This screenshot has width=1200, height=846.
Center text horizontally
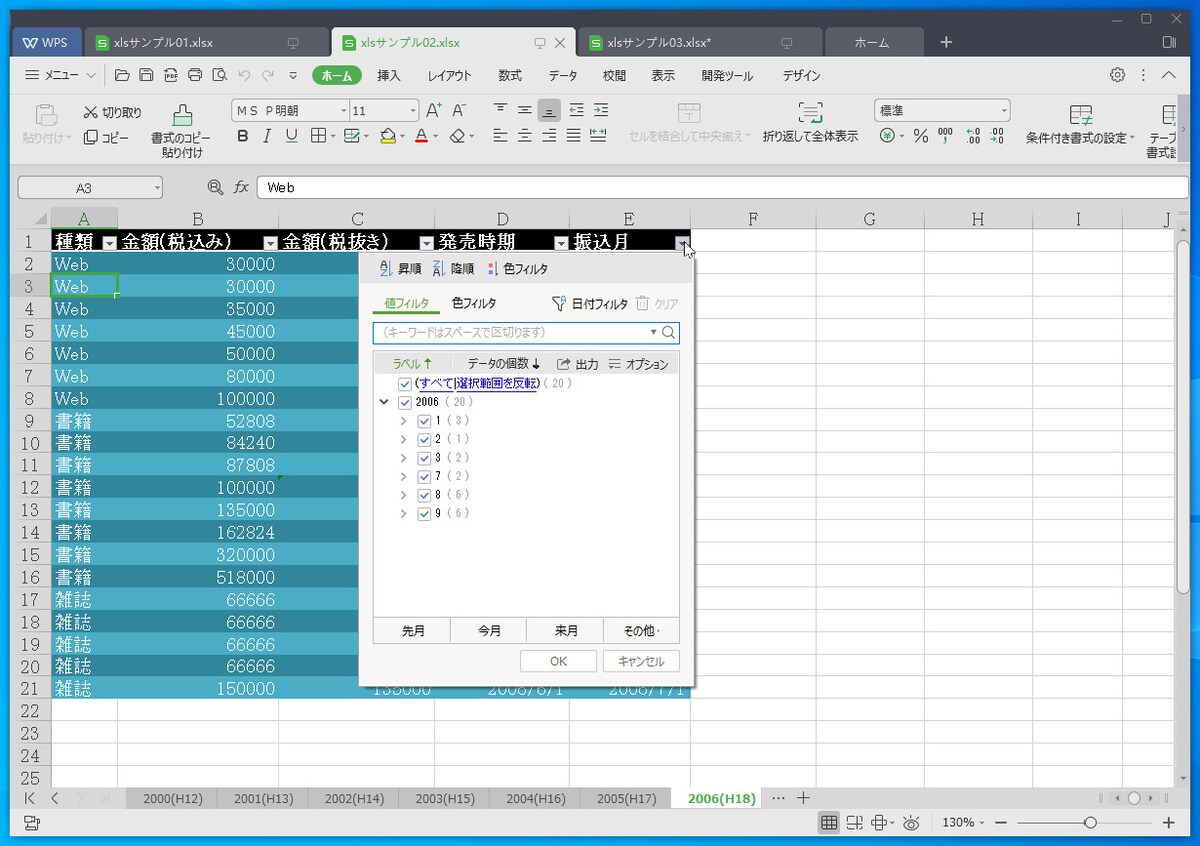524,136
